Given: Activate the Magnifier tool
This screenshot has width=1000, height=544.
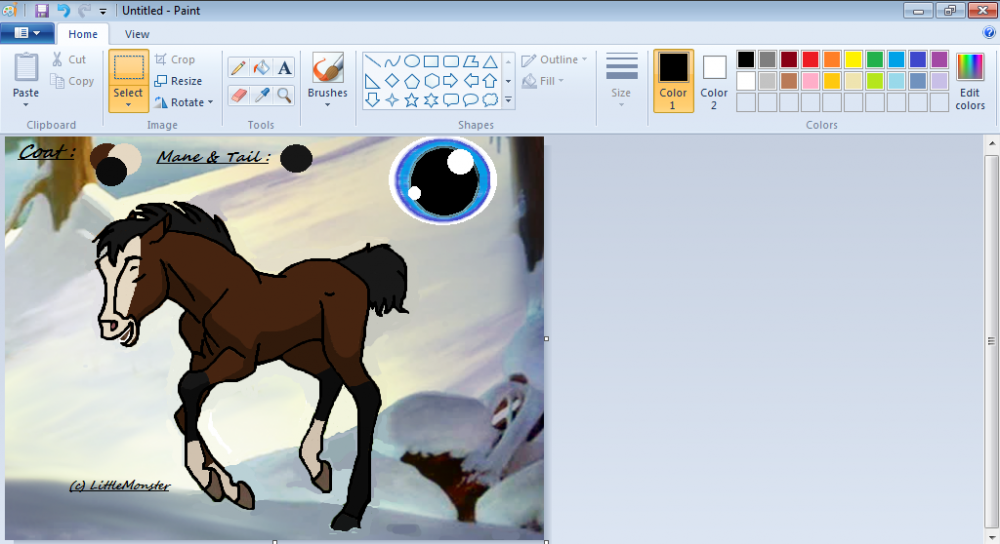Looking at the screenshot, I should coord(284,95).
